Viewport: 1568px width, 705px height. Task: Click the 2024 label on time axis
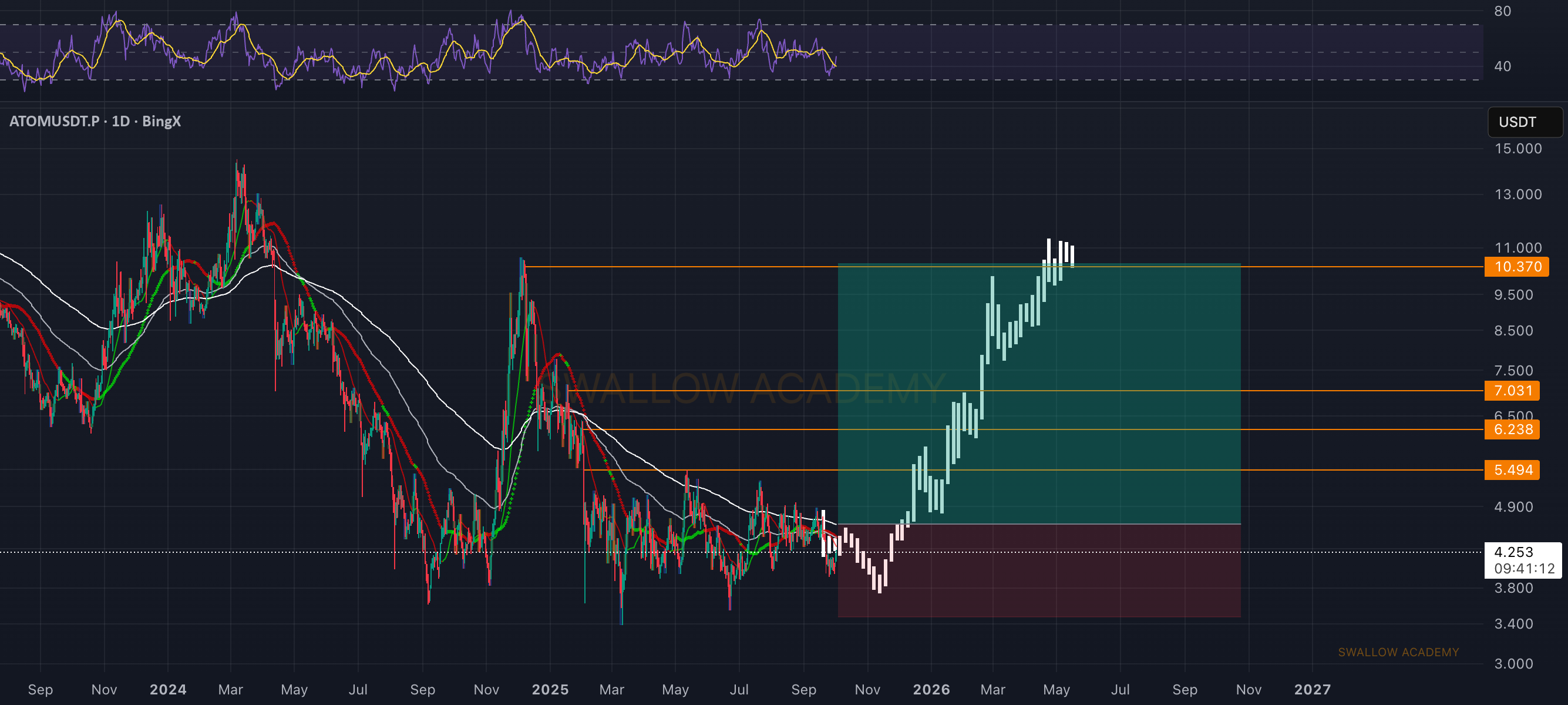click(168, 689)
